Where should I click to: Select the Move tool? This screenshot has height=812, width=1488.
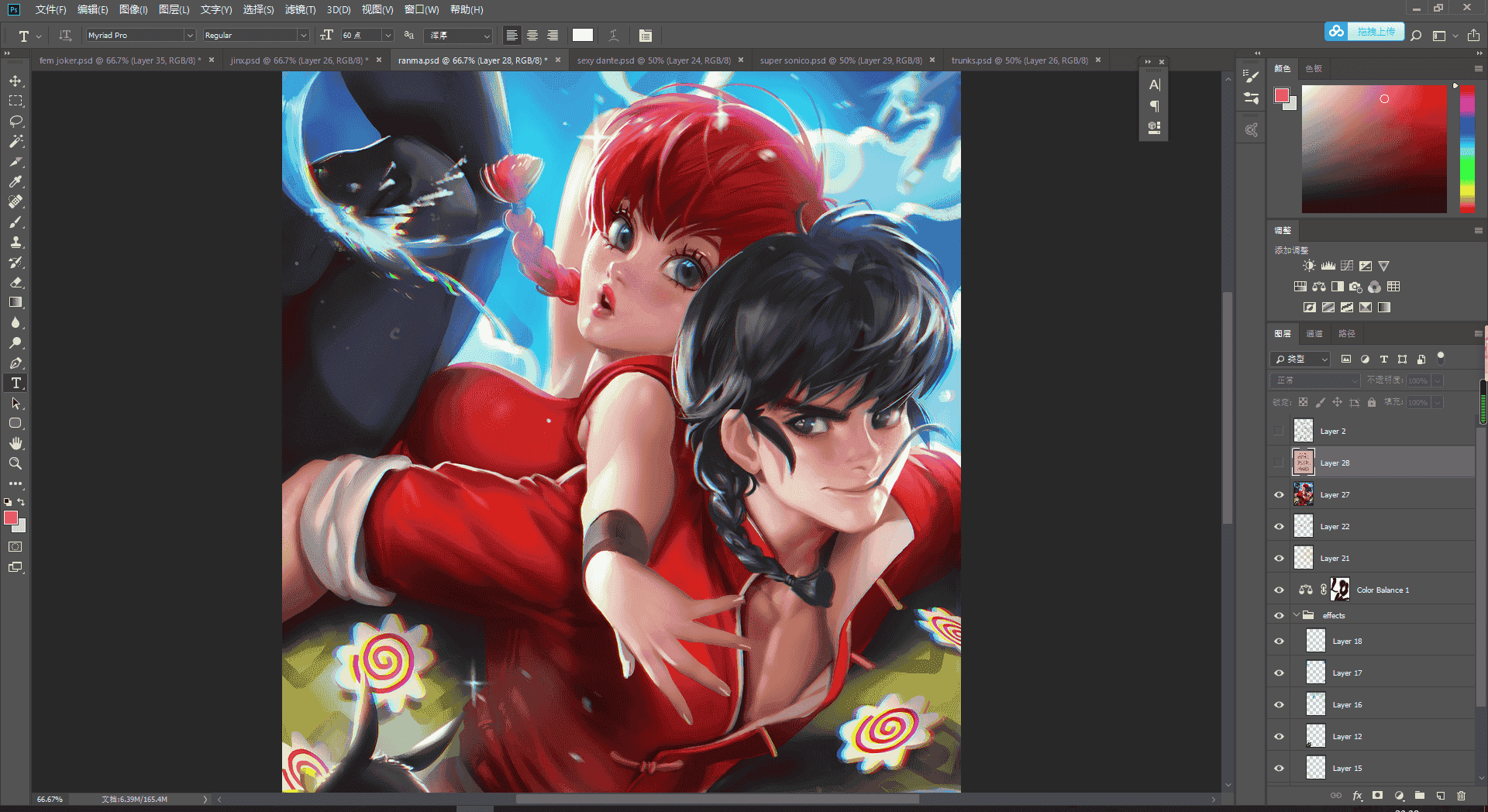coord(15,81)
